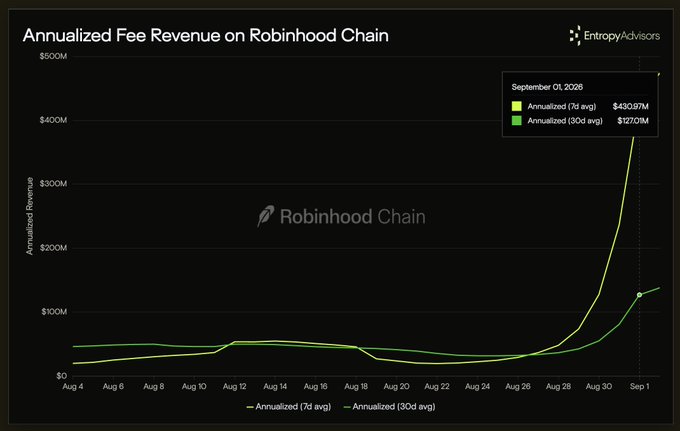Click the Annualized (30d avg) label in tooltip
This screenshot has height=431, width=680.
[x=565, y=121]
